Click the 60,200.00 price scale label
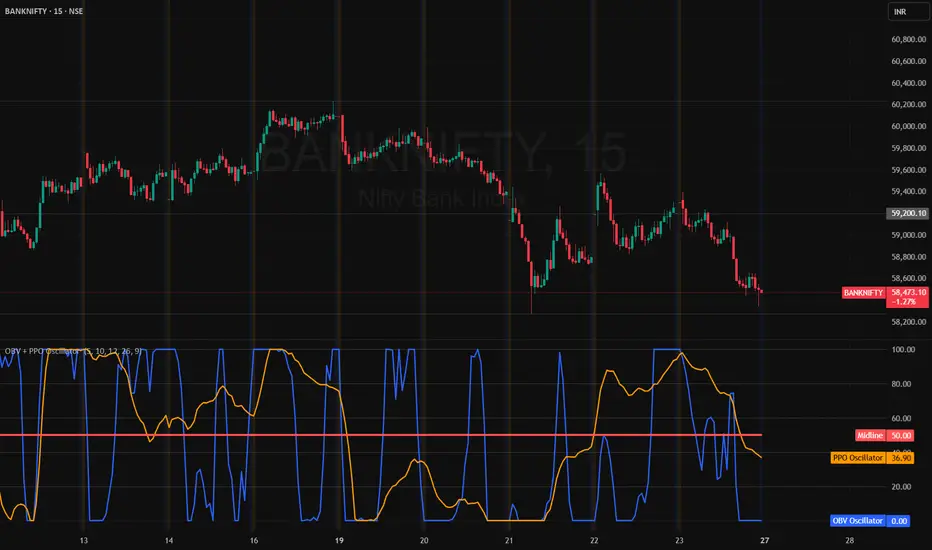 click(909, 104)
